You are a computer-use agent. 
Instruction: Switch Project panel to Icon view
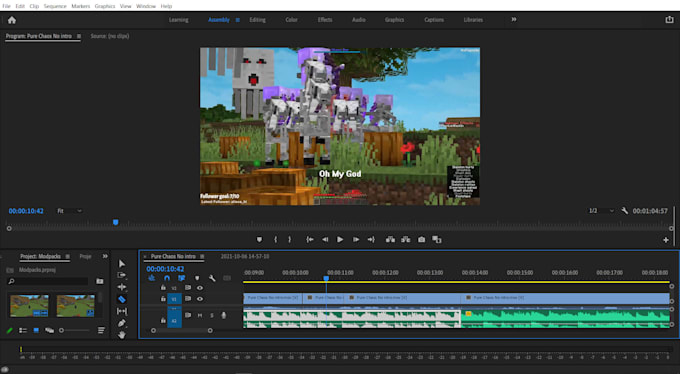[36, 331]
